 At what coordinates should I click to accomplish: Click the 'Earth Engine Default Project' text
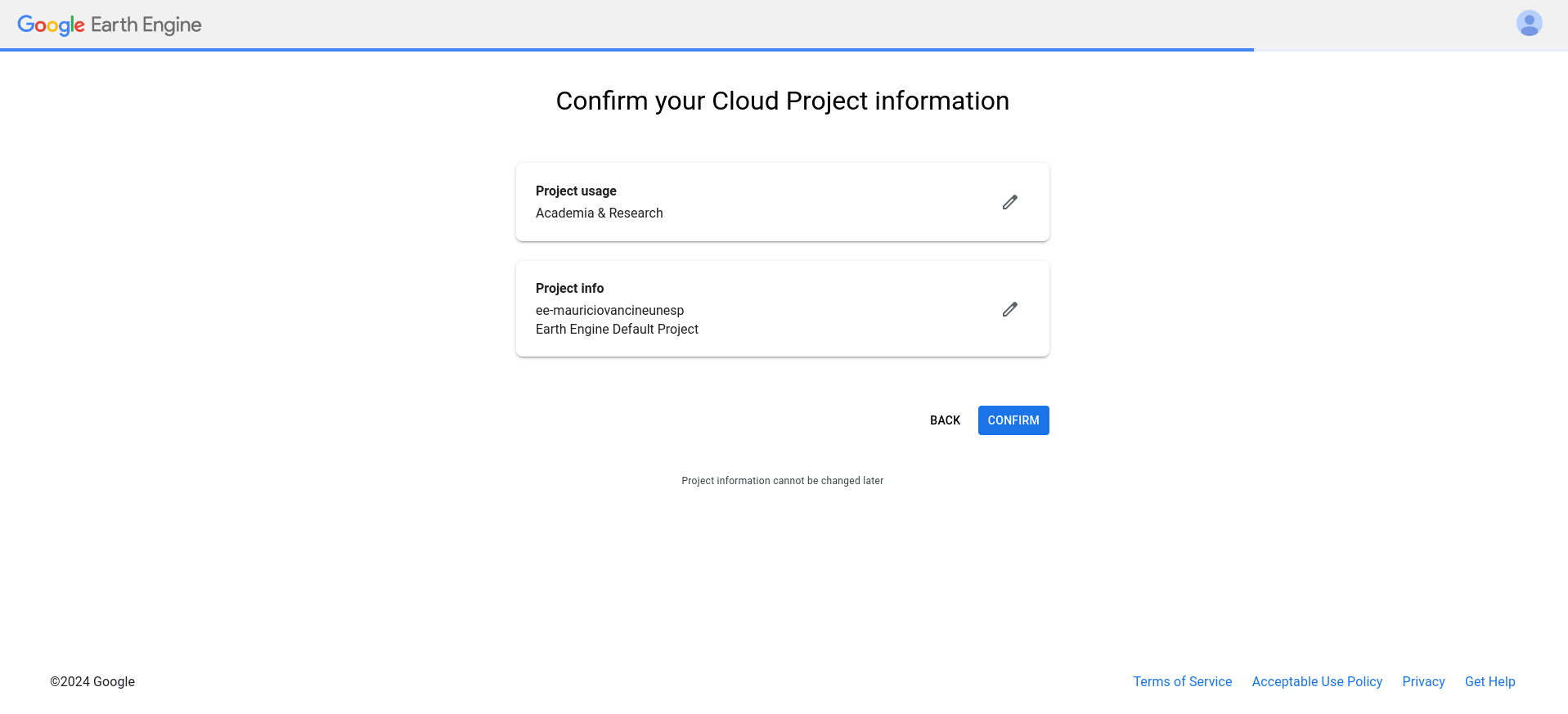tap(617, 329)
